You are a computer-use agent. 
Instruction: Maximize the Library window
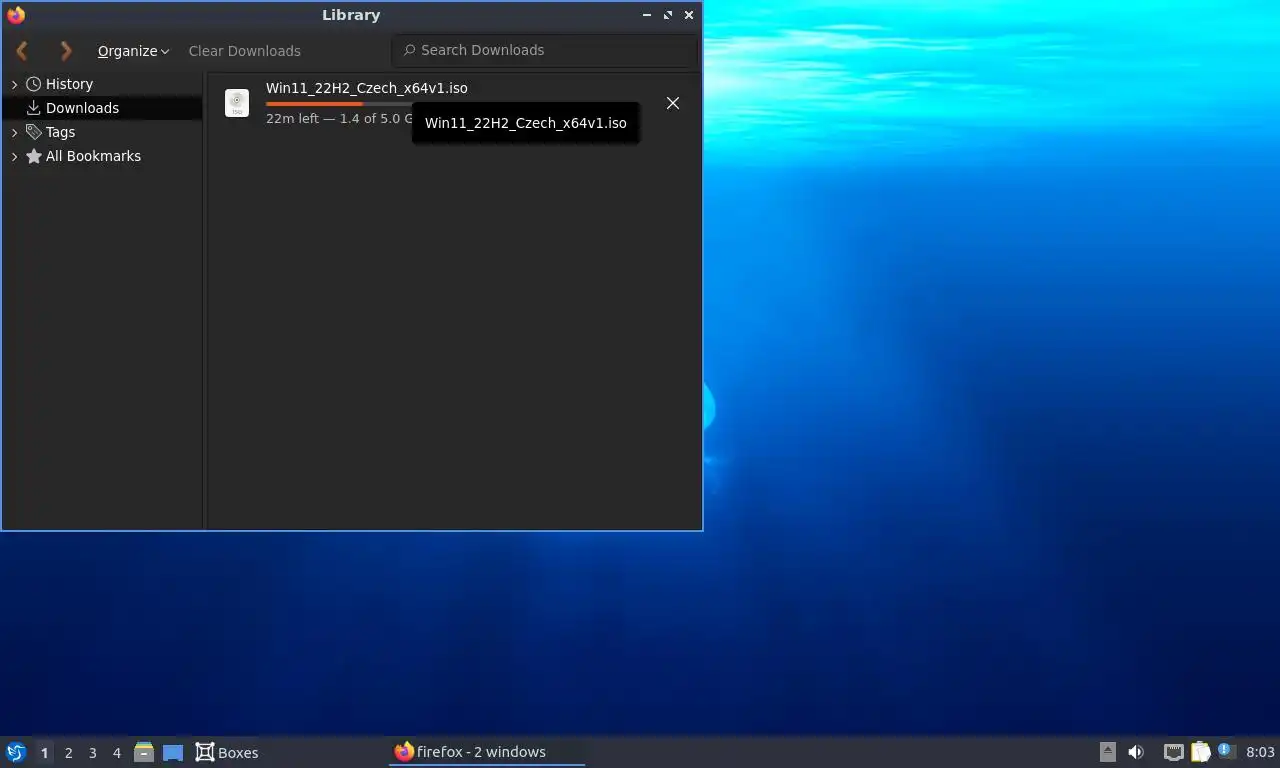[x=668, y=15]
